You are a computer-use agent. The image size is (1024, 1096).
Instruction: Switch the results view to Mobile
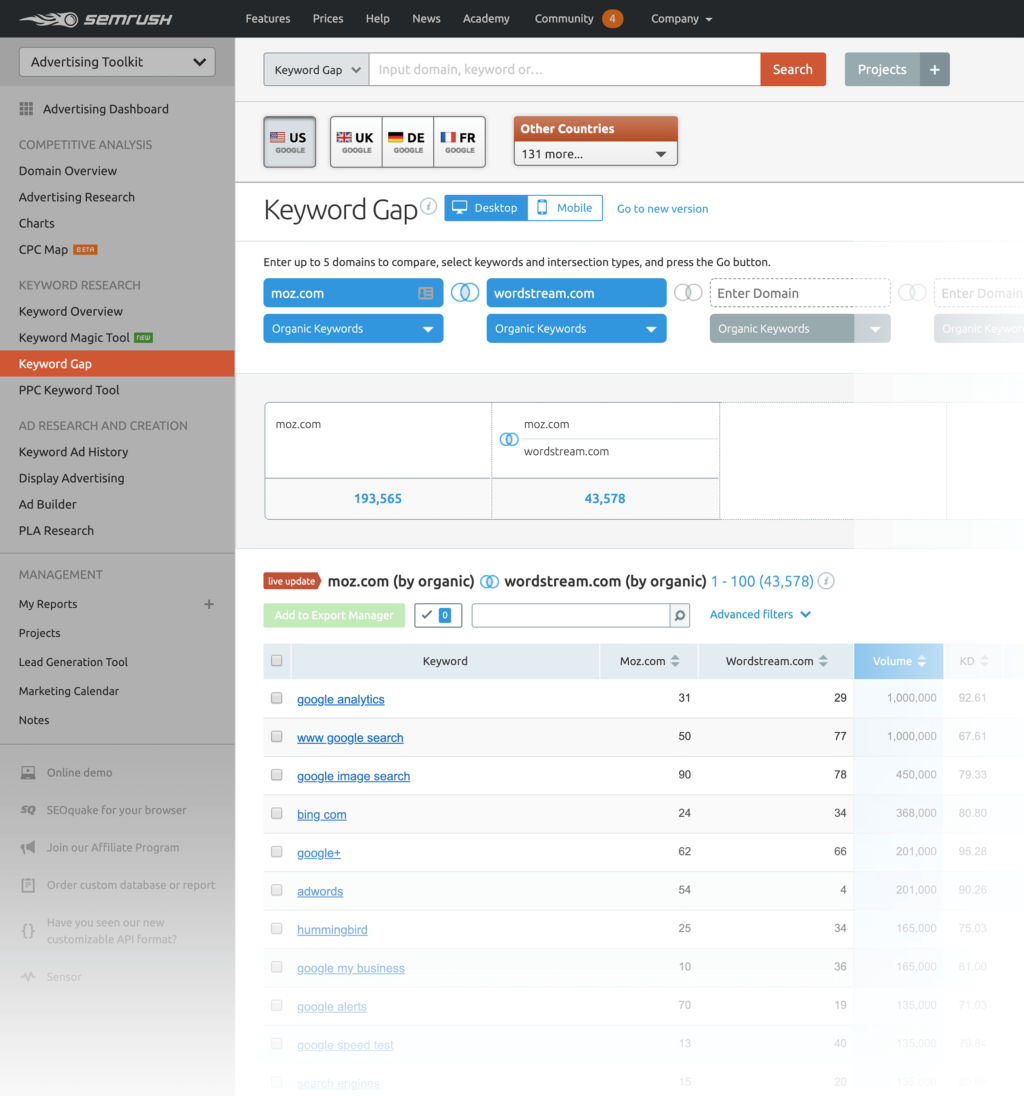tap(565, 207)
